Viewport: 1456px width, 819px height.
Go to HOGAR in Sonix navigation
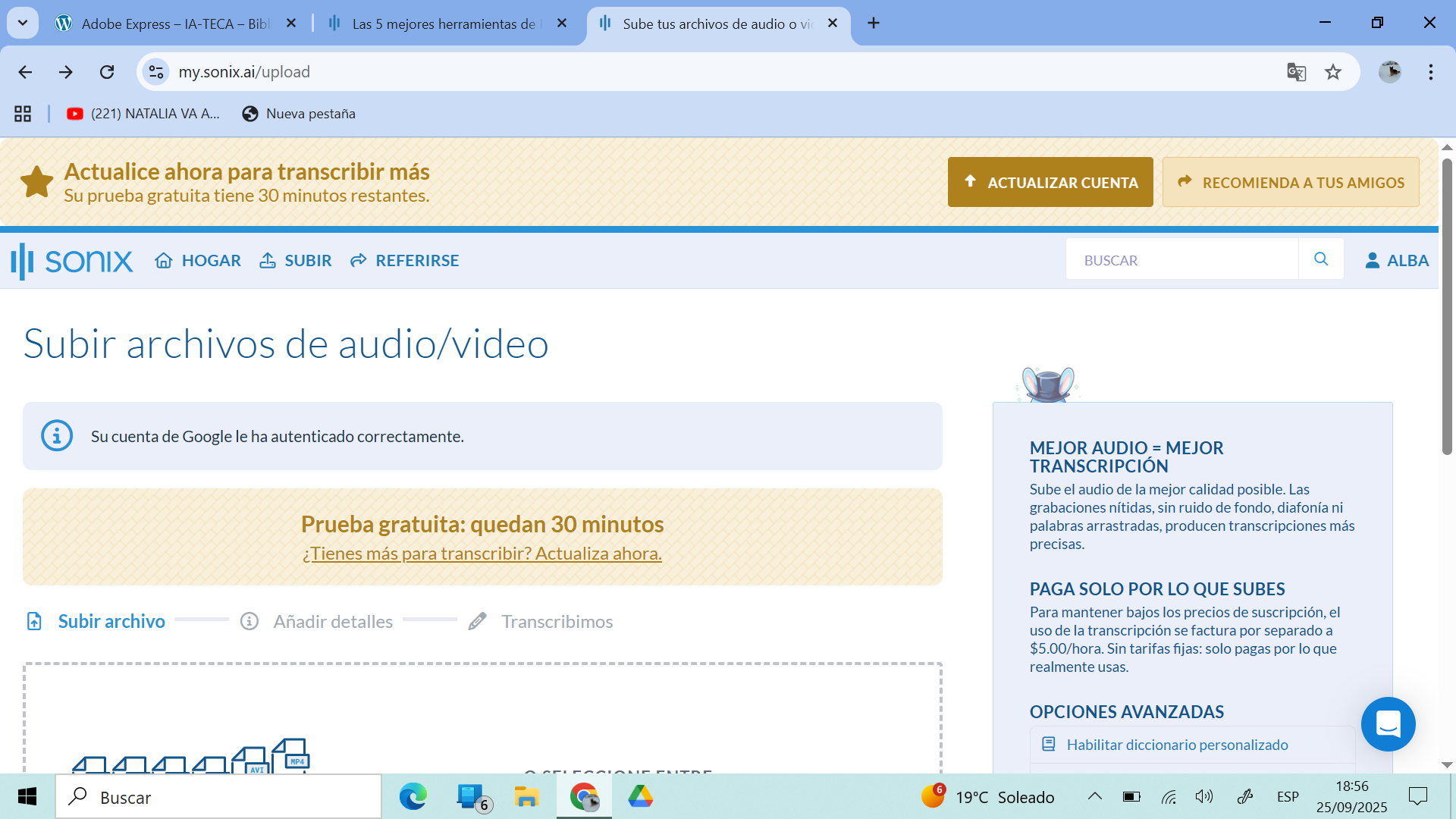(x=198, y=260)
